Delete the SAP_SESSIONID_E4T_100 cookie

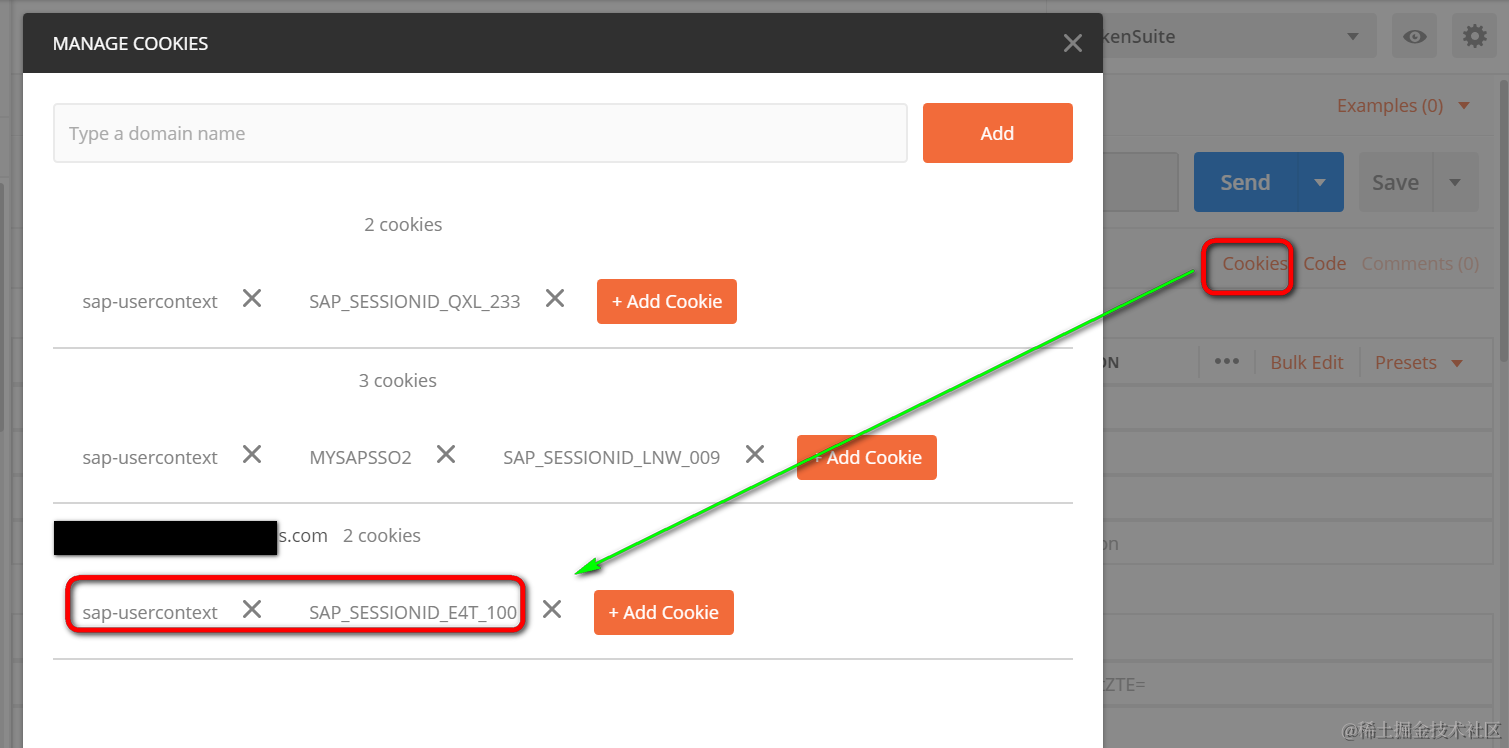point(552,610)
